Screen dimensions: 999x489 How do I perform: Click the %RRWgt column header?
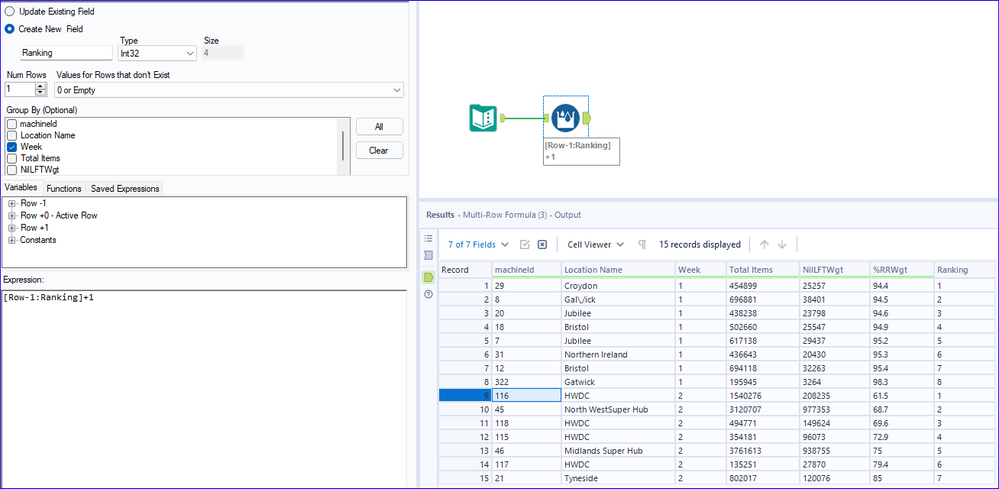(x=901, y=270)
